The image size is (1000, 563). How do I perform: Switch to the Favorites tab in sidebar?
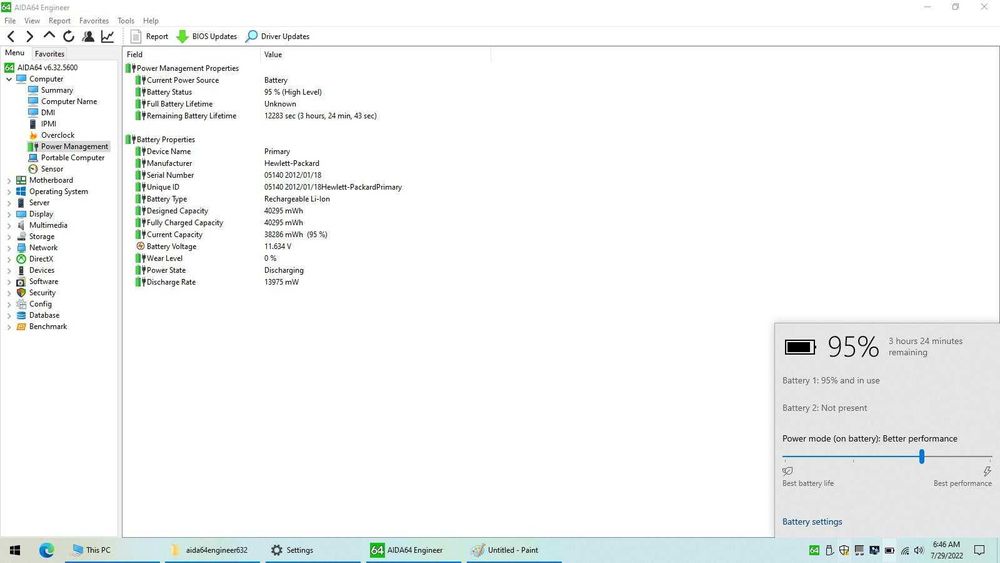[x=49, y=54]
